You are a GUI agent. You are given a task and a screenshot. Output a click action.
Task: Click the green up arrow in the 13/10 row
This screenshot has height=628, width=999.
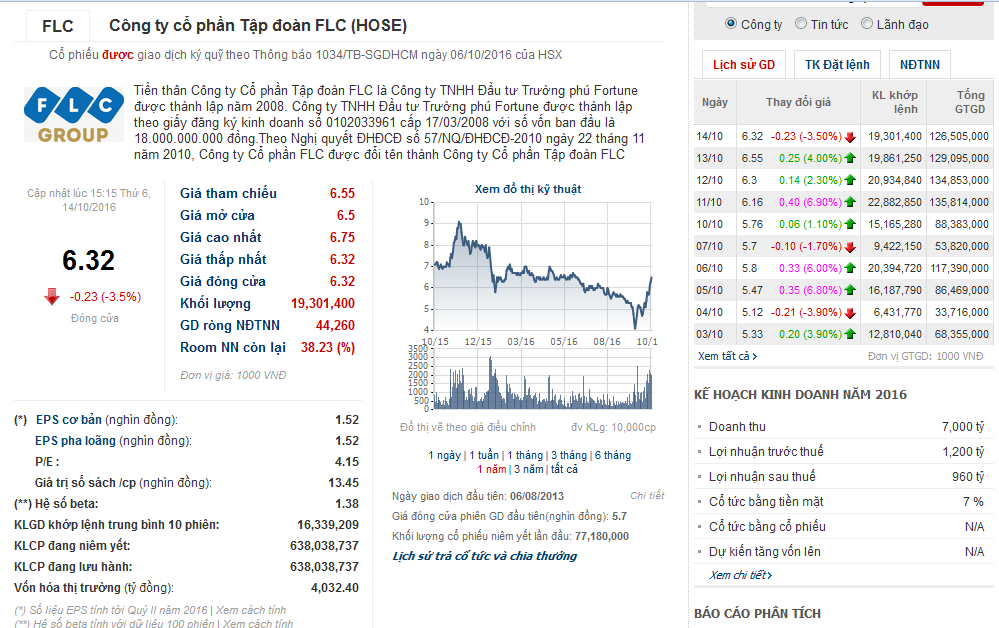tap(850, 158)
